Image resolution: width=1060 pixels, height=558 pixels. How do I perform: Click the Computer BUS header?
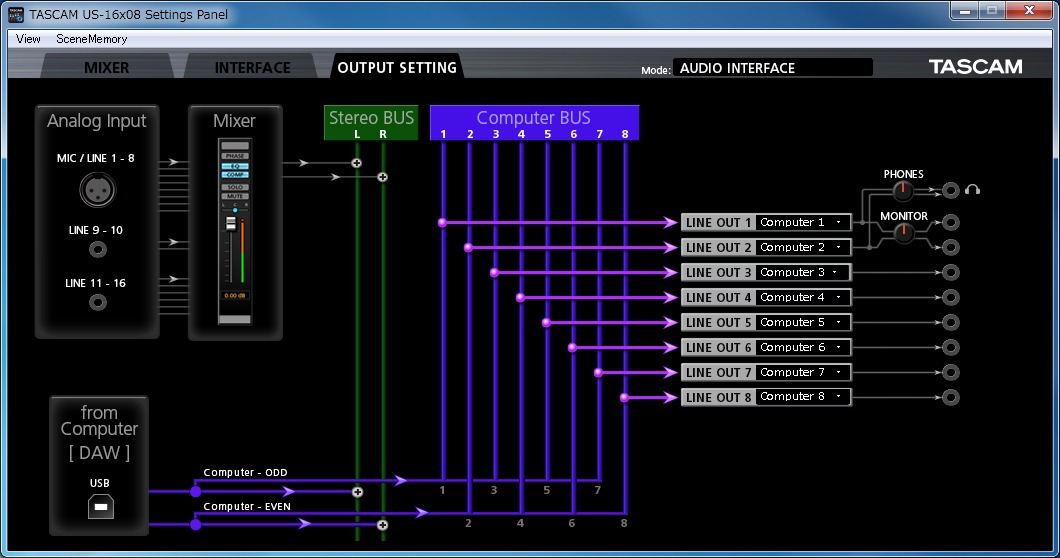coord(534,122)
